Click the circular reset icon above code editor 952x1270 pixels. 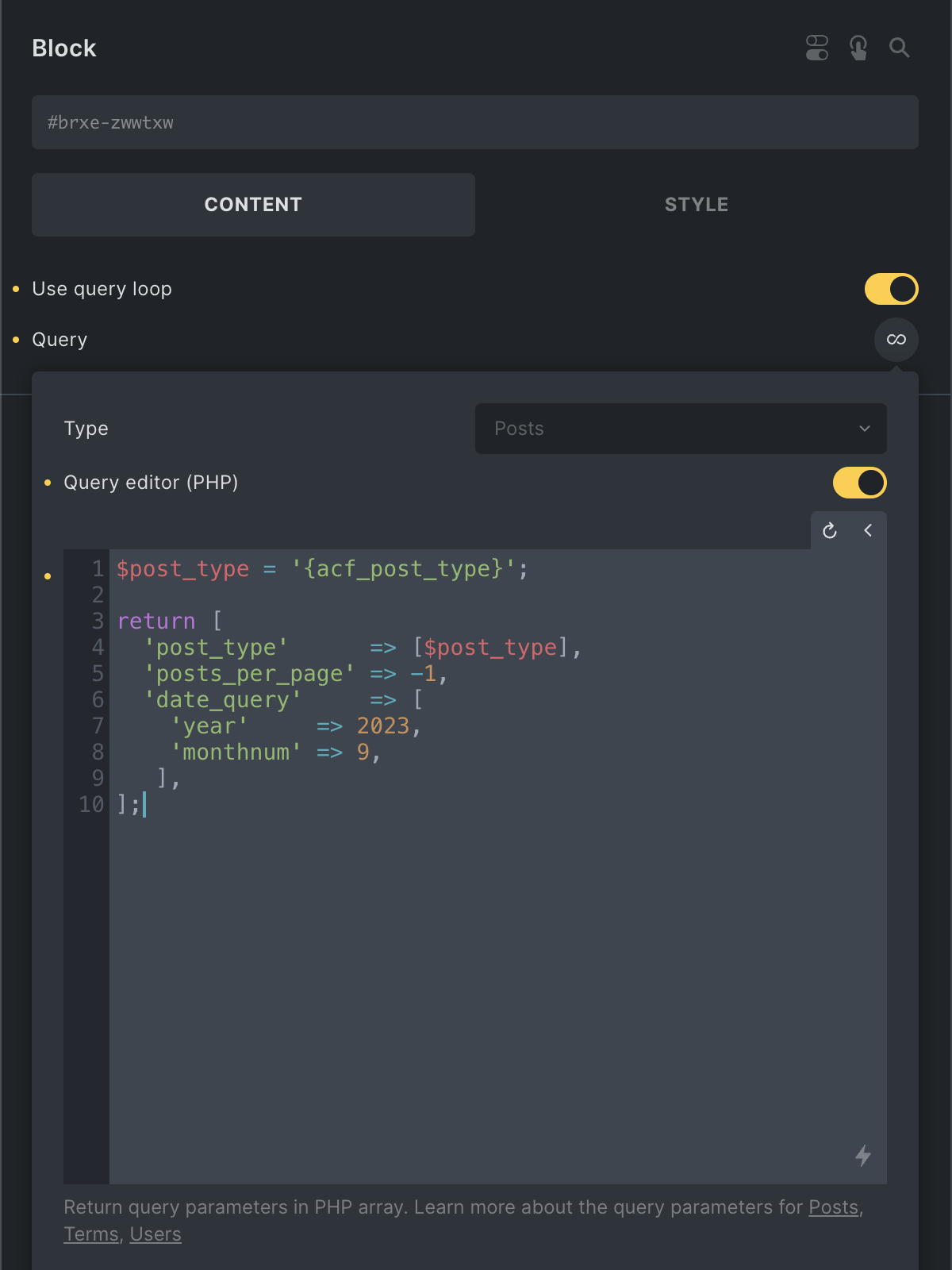point(830,530)
